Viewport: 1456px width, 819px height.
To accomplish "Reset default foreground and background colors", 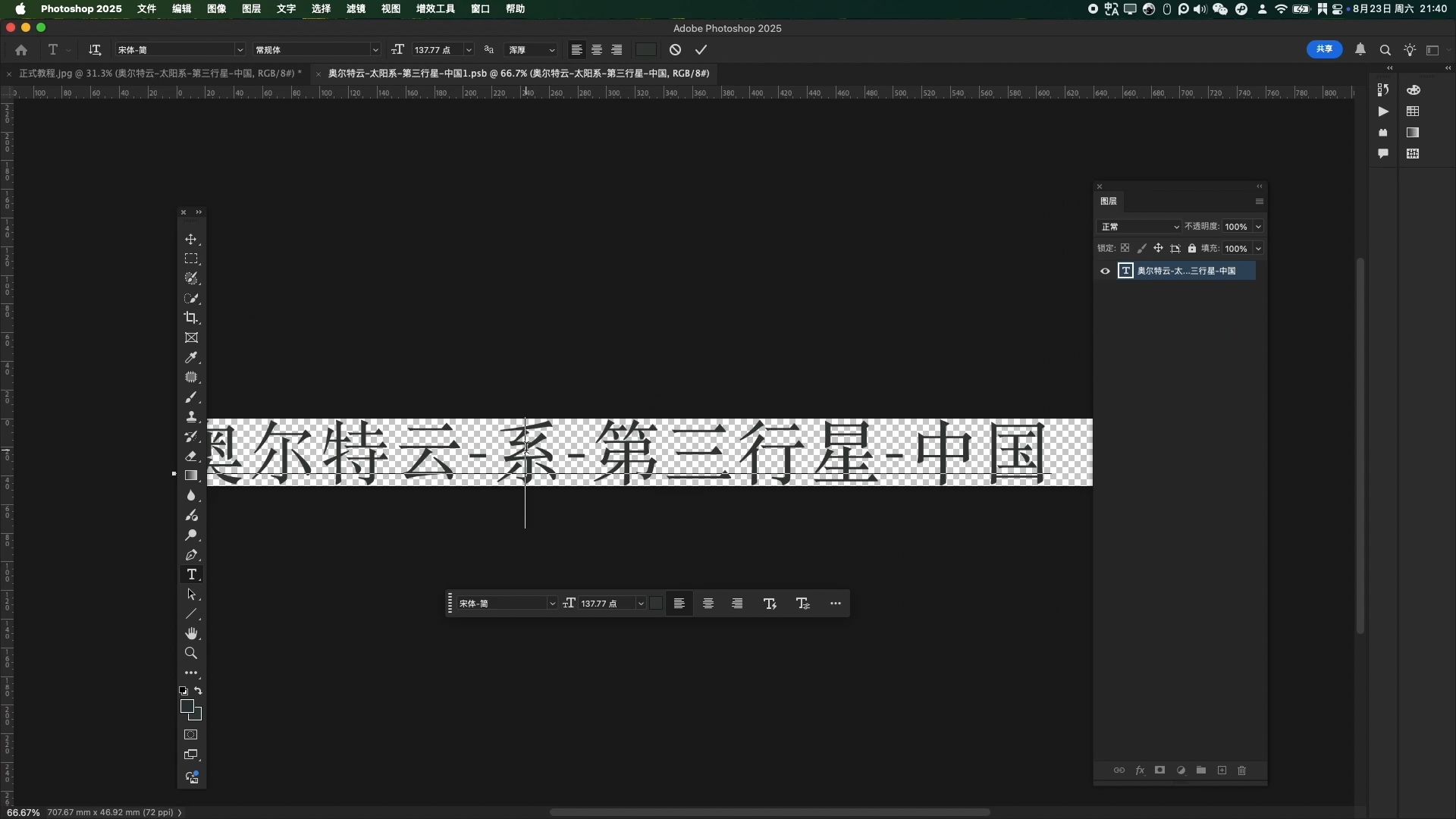I will 184,691.
